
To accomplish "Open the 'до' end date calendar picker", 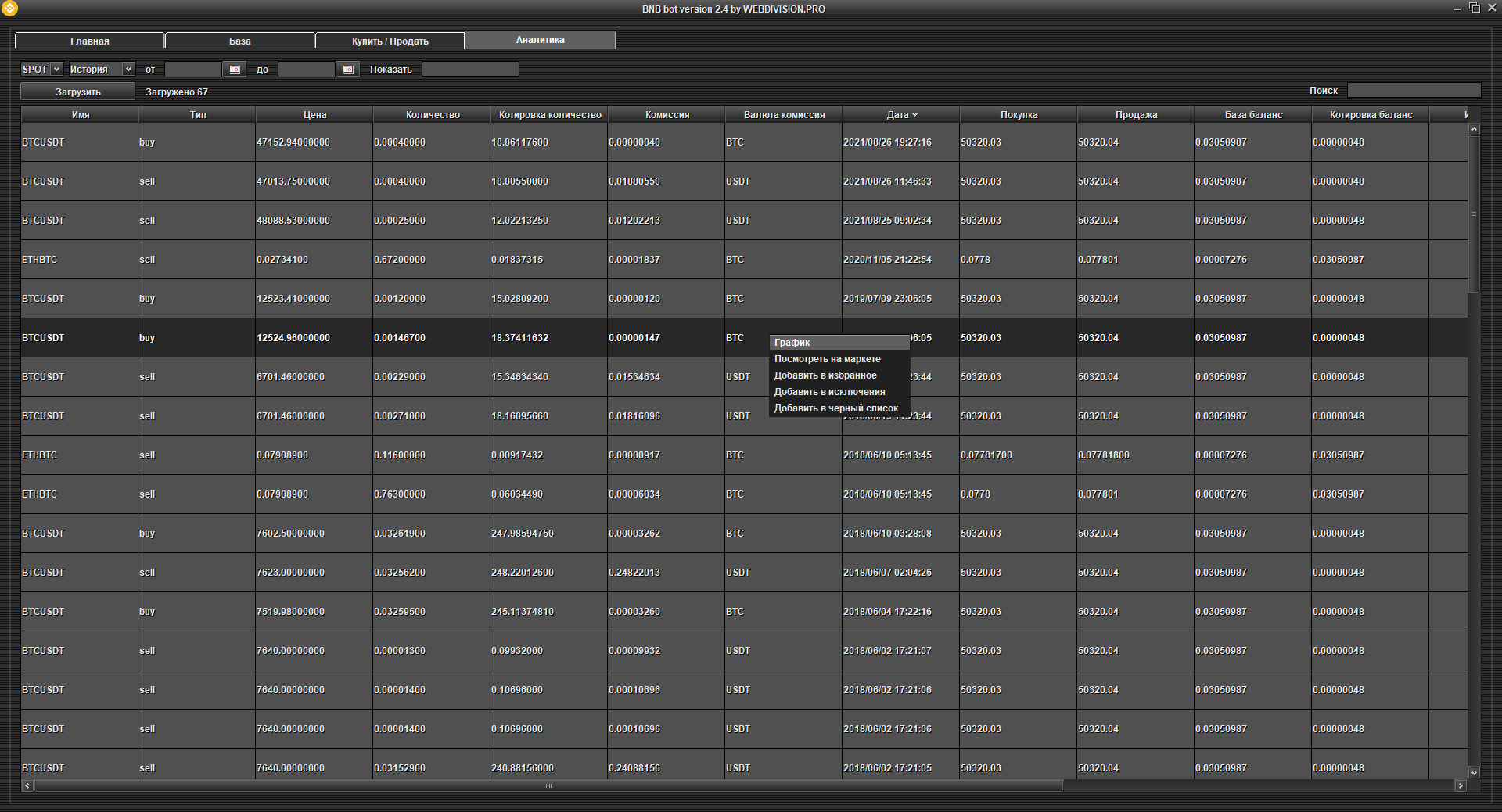I will point(348,70).
